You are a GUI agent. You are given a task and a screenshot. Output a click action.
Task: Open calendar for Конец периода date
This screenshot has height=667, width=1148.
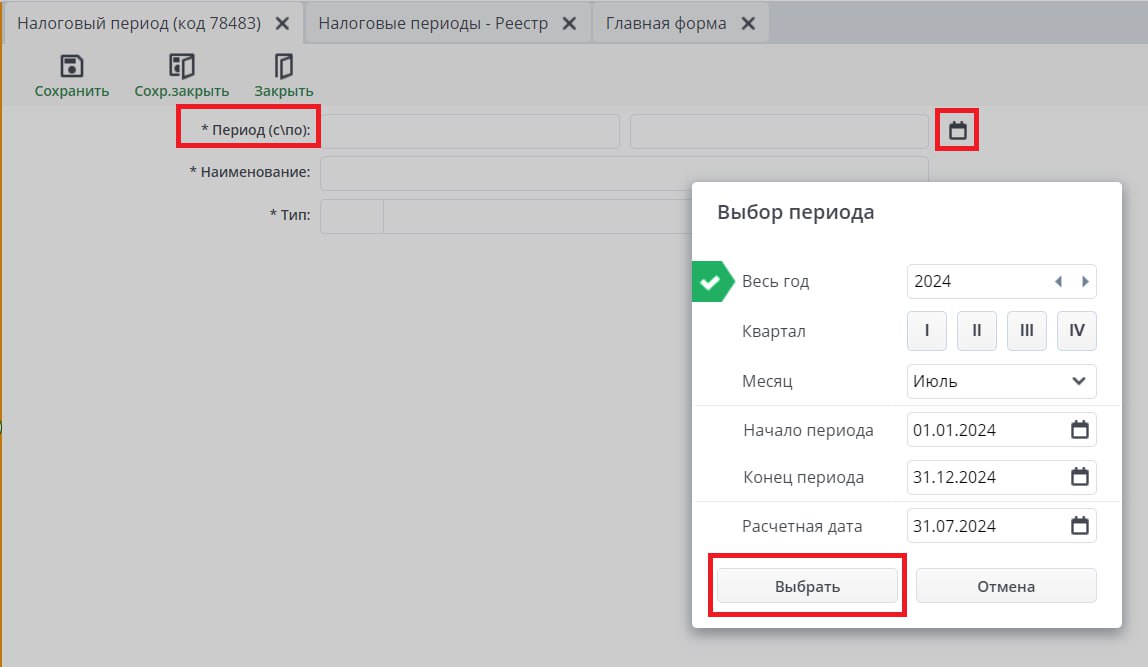1080,477
